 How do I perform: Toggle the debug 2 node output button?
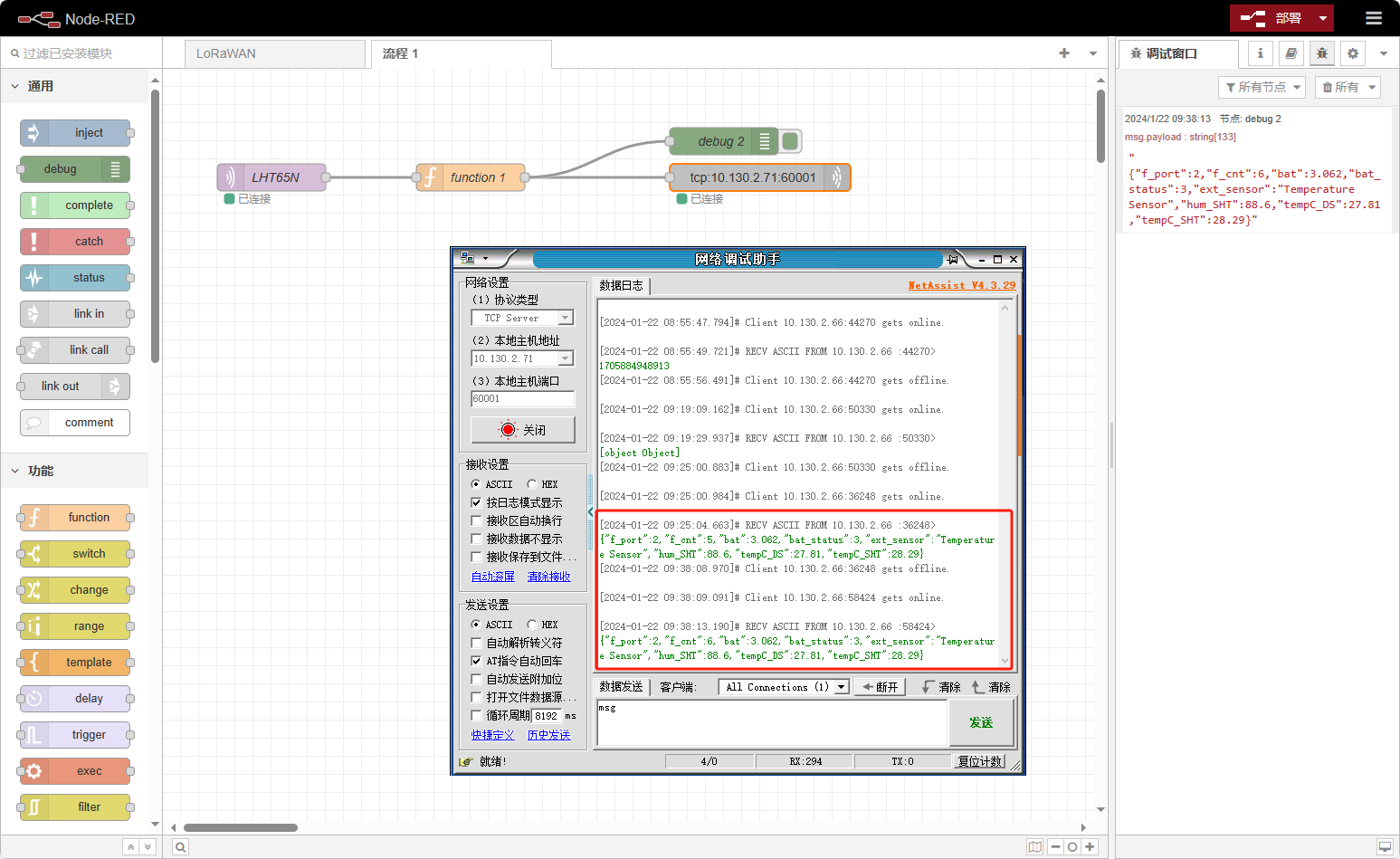(x=790, y=141)
